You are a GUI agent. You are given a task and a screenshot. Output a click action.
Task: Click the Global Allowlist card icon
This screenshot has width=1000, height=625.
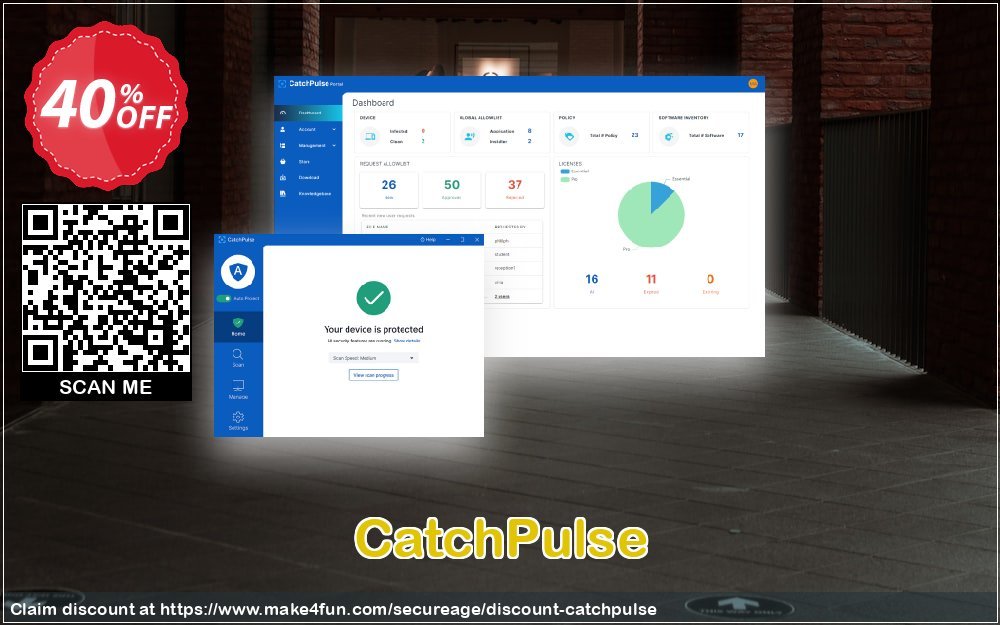pos(469,136)
